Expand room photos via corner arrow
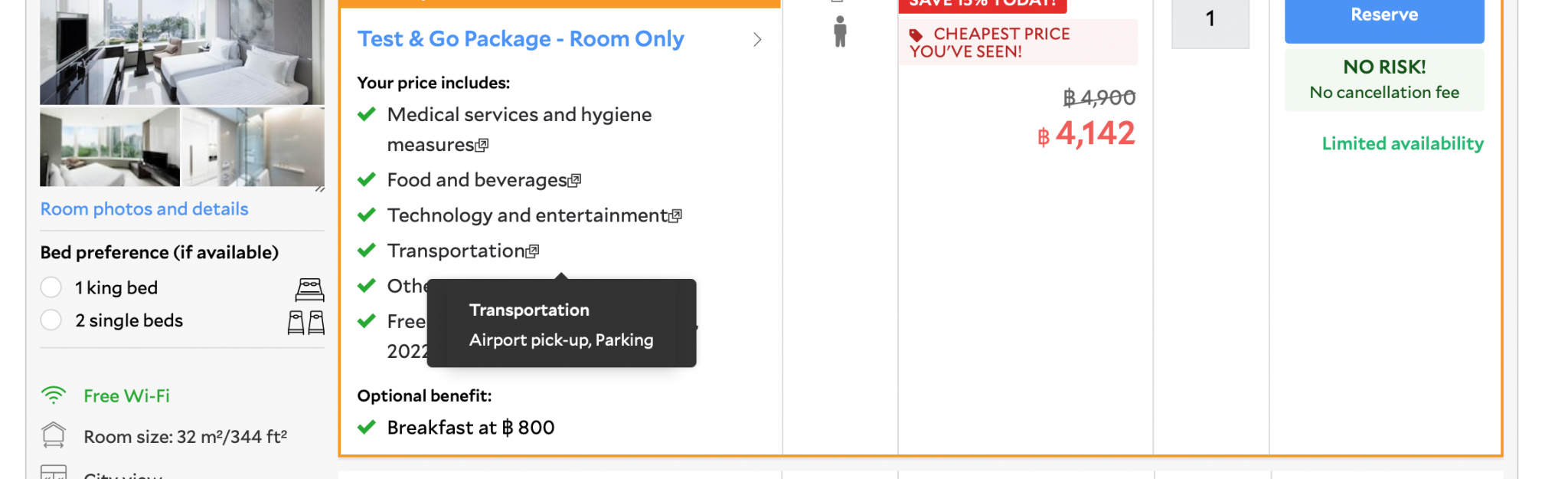1568x479 pixels. [320, 189]
